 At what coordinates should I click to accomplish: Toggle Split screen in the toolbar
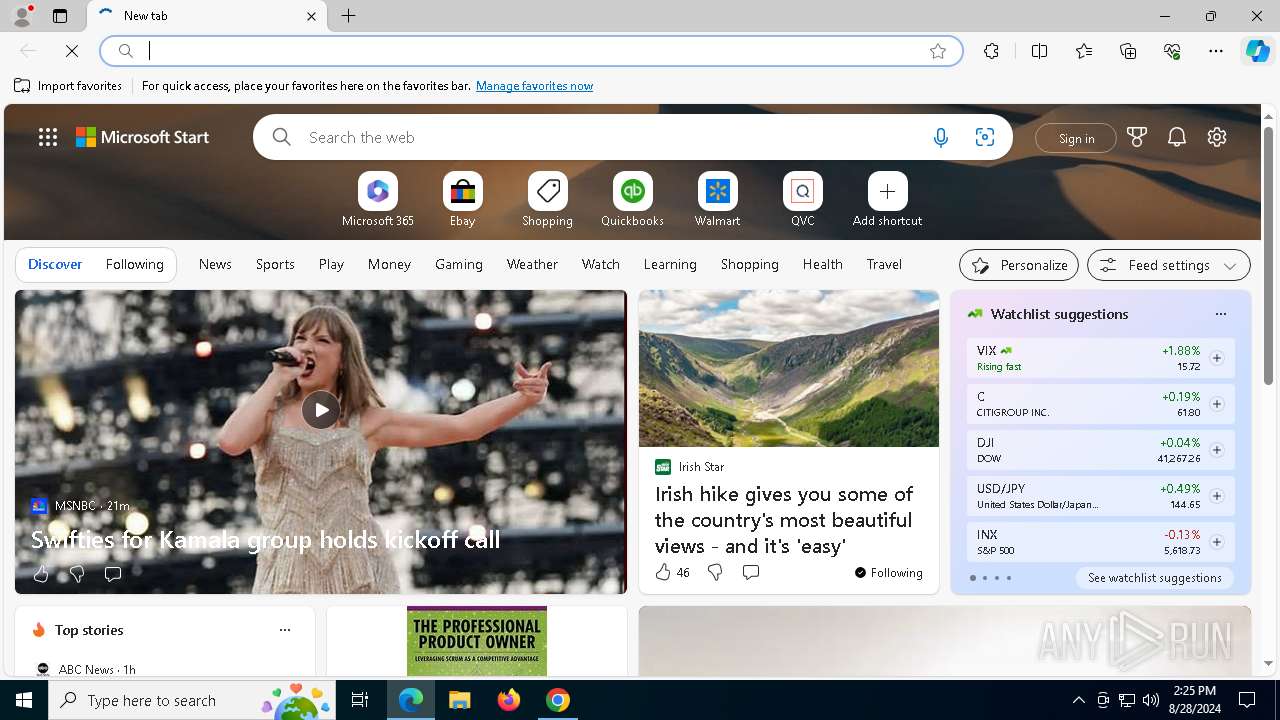(x=1039, y=51)
